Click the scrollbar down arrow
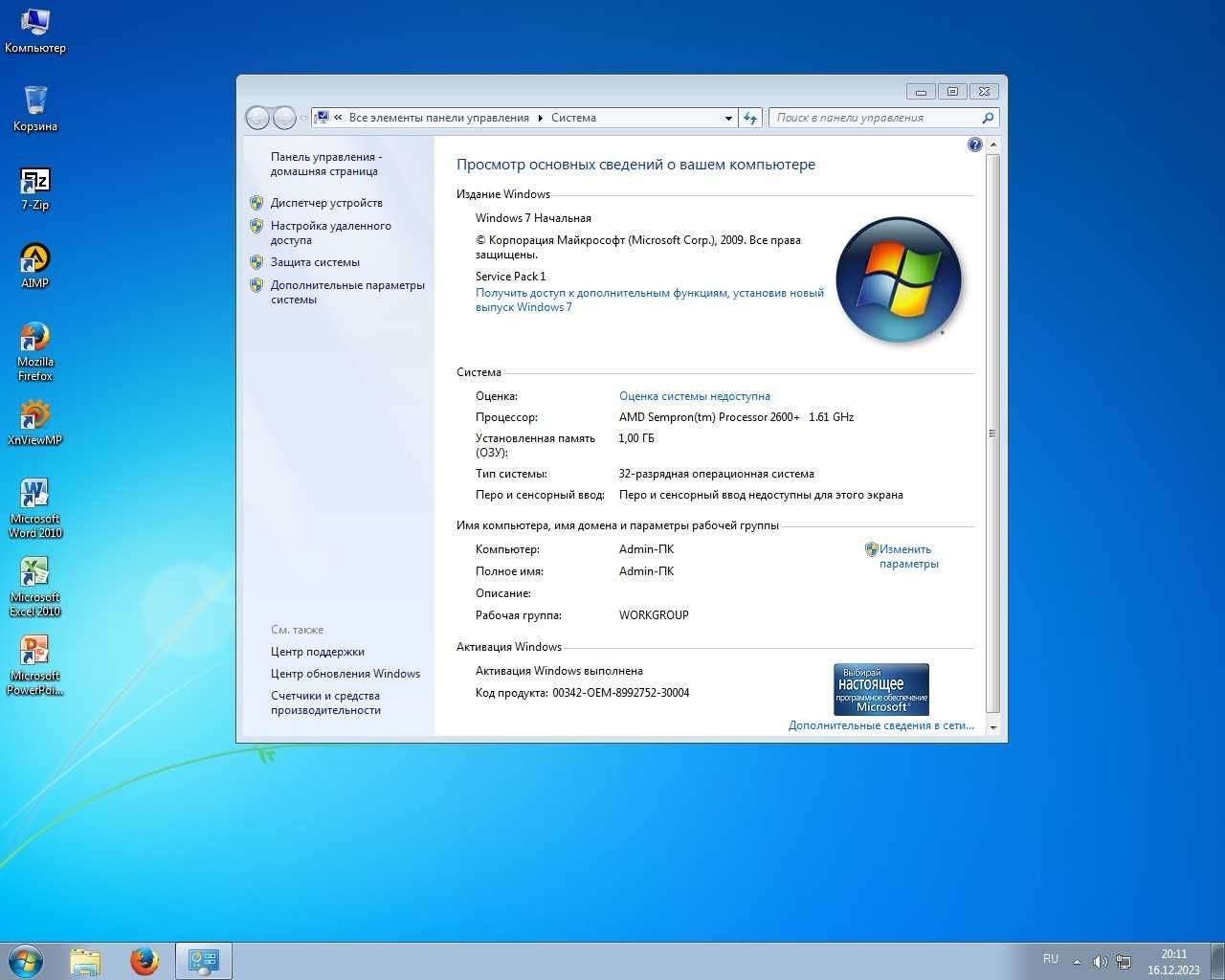 click(x=992, y=727)
